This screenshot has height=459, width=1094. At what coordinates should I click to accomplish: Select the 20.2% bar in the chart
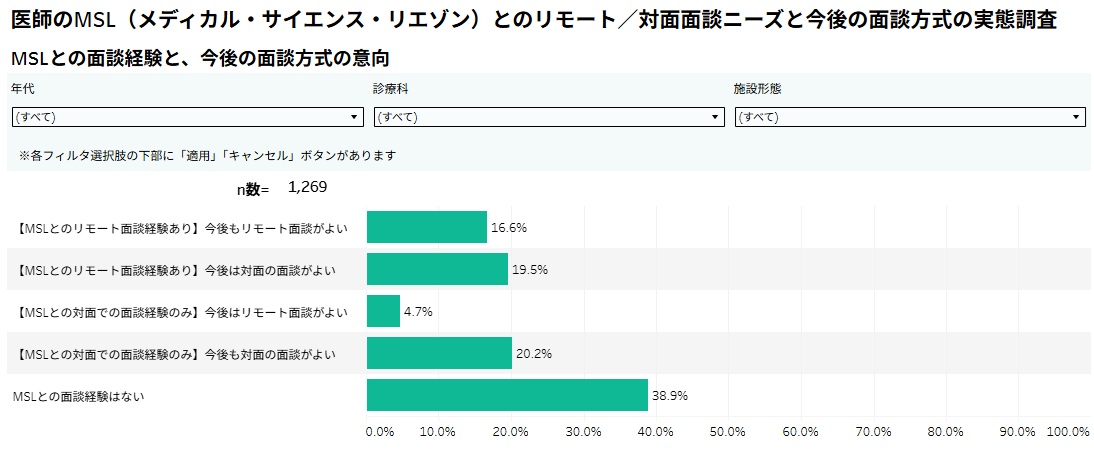pos(439,353)
